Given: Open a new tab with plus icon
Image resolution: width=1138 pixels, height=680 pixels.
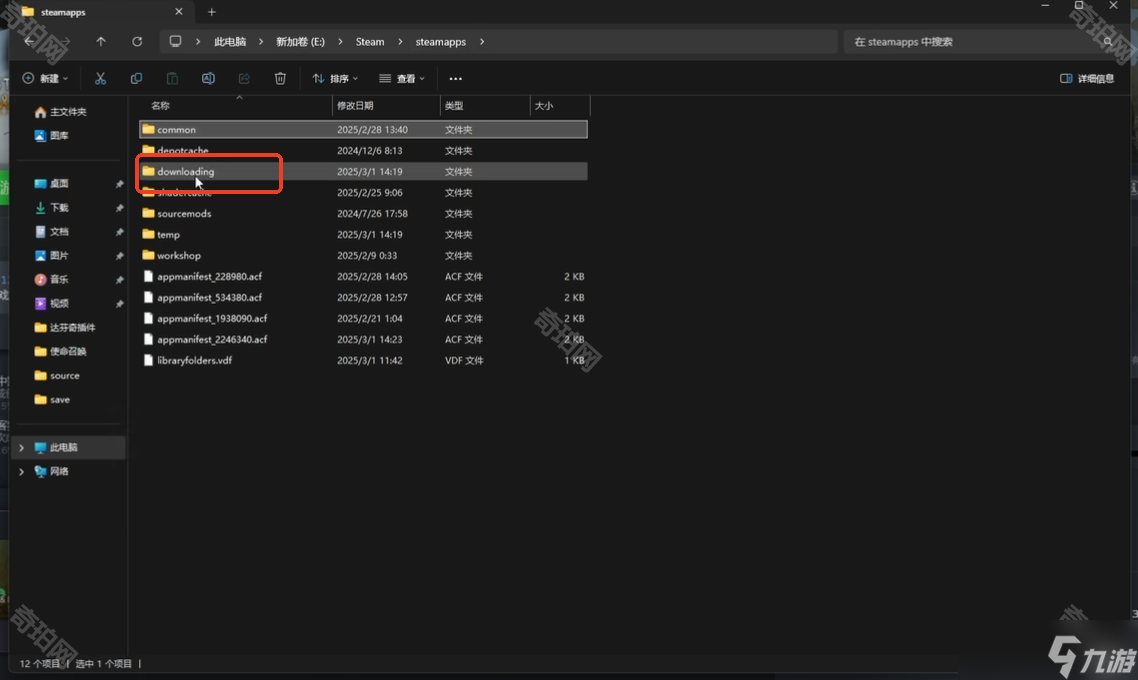Looking at the screenshot, I should coord(211,12).
